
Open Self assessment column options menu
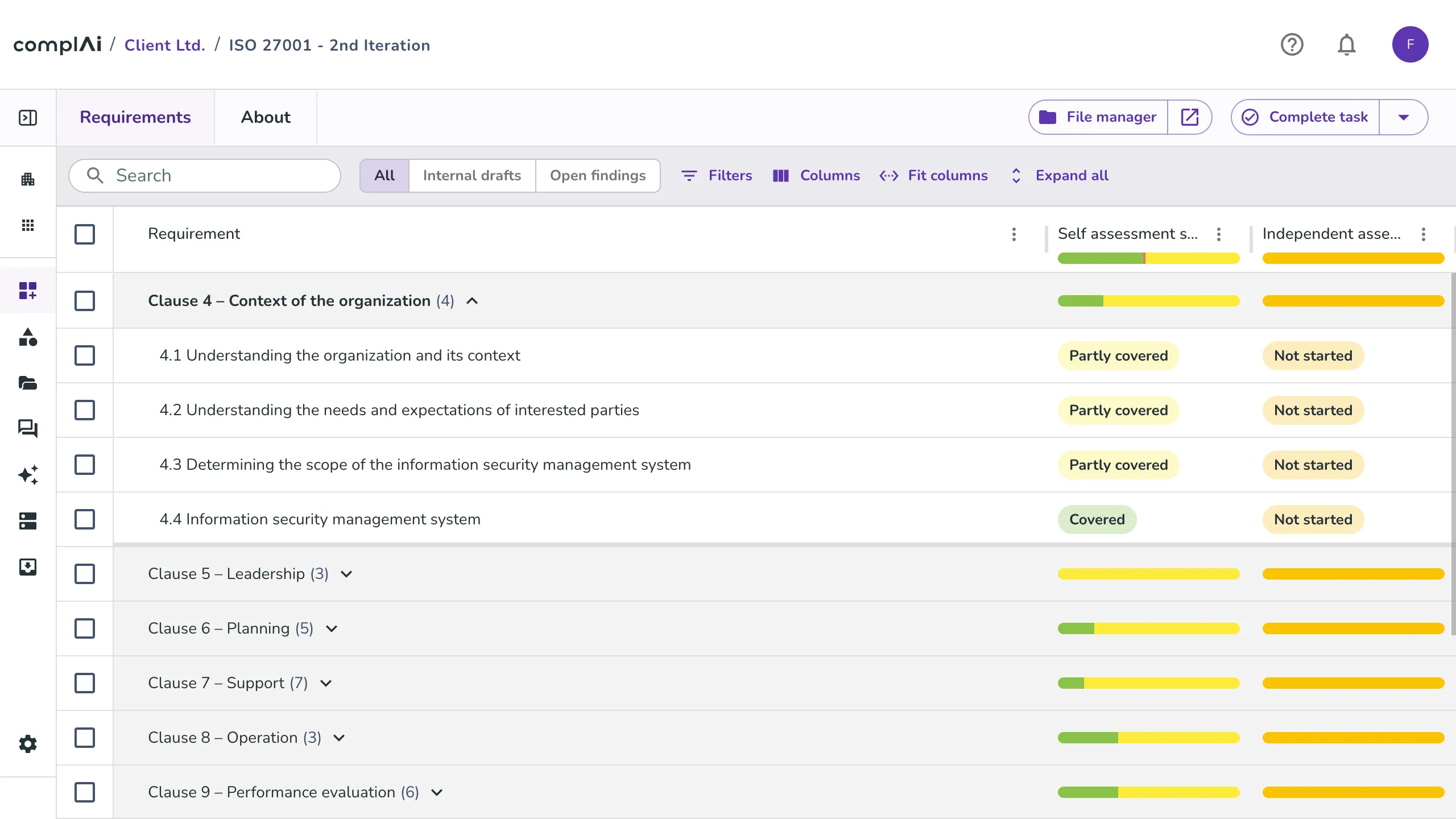(x=1219, y=234)
